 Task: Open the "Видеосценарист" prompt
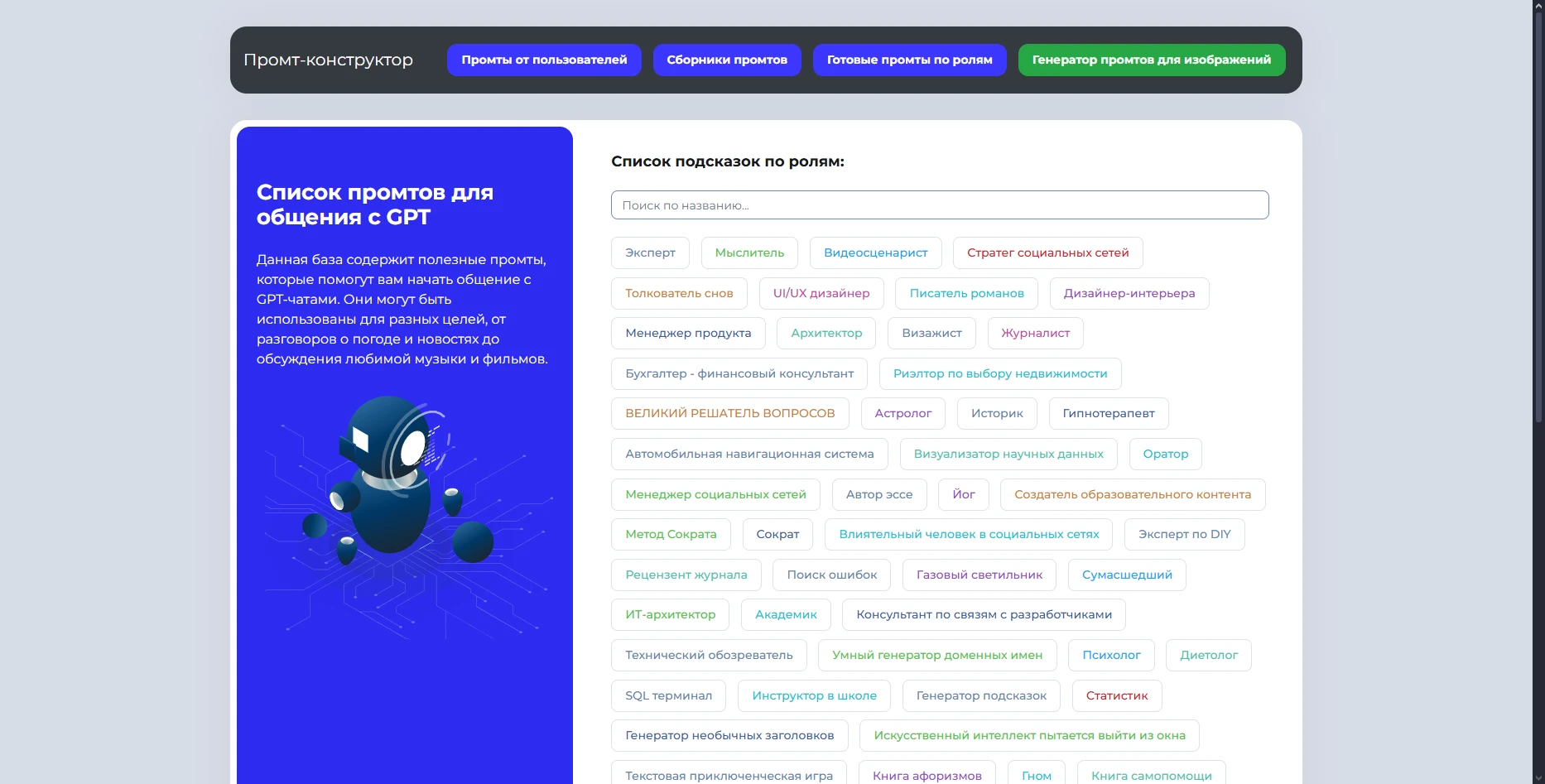click(874, 253)
